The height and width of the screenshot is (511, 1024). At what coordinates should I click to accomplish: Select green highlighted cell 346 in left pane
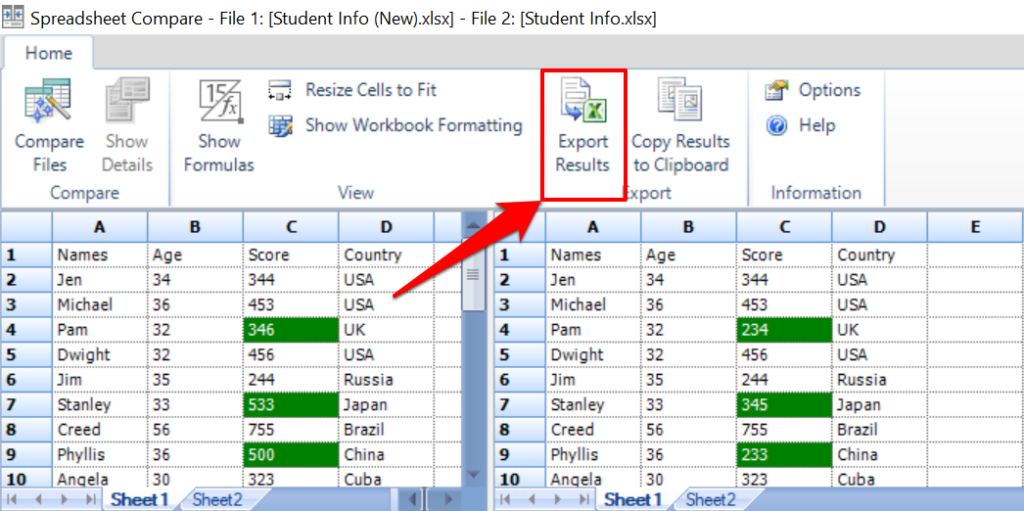(290, 330)
